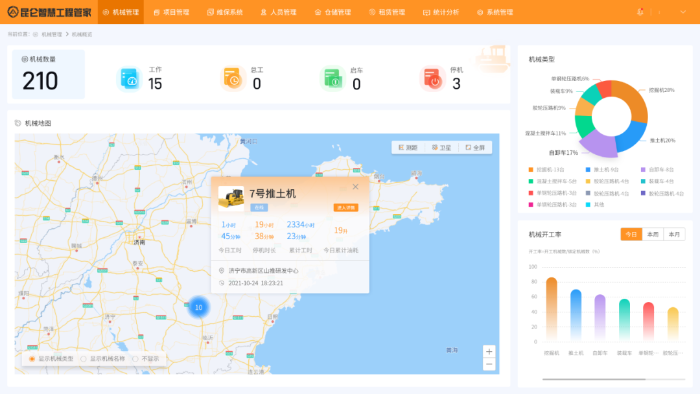The width and height of the screenshot is (700, 394).
Task: Select 显示机械类型 radio option on map
Action: (51, 359)
